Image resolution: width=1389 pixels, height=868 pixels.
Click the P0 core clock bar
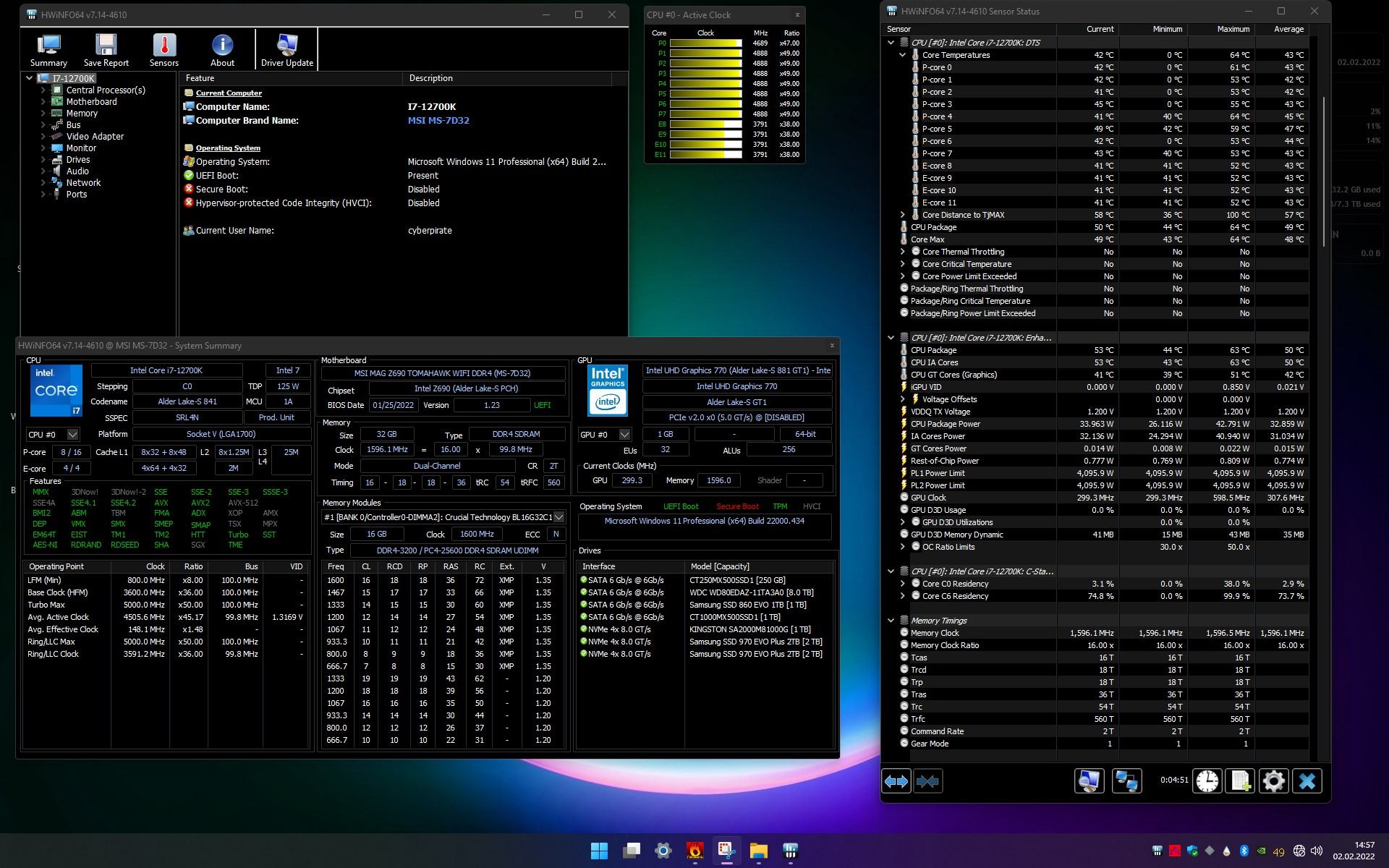pyautogui.click(x=706, y=43)
